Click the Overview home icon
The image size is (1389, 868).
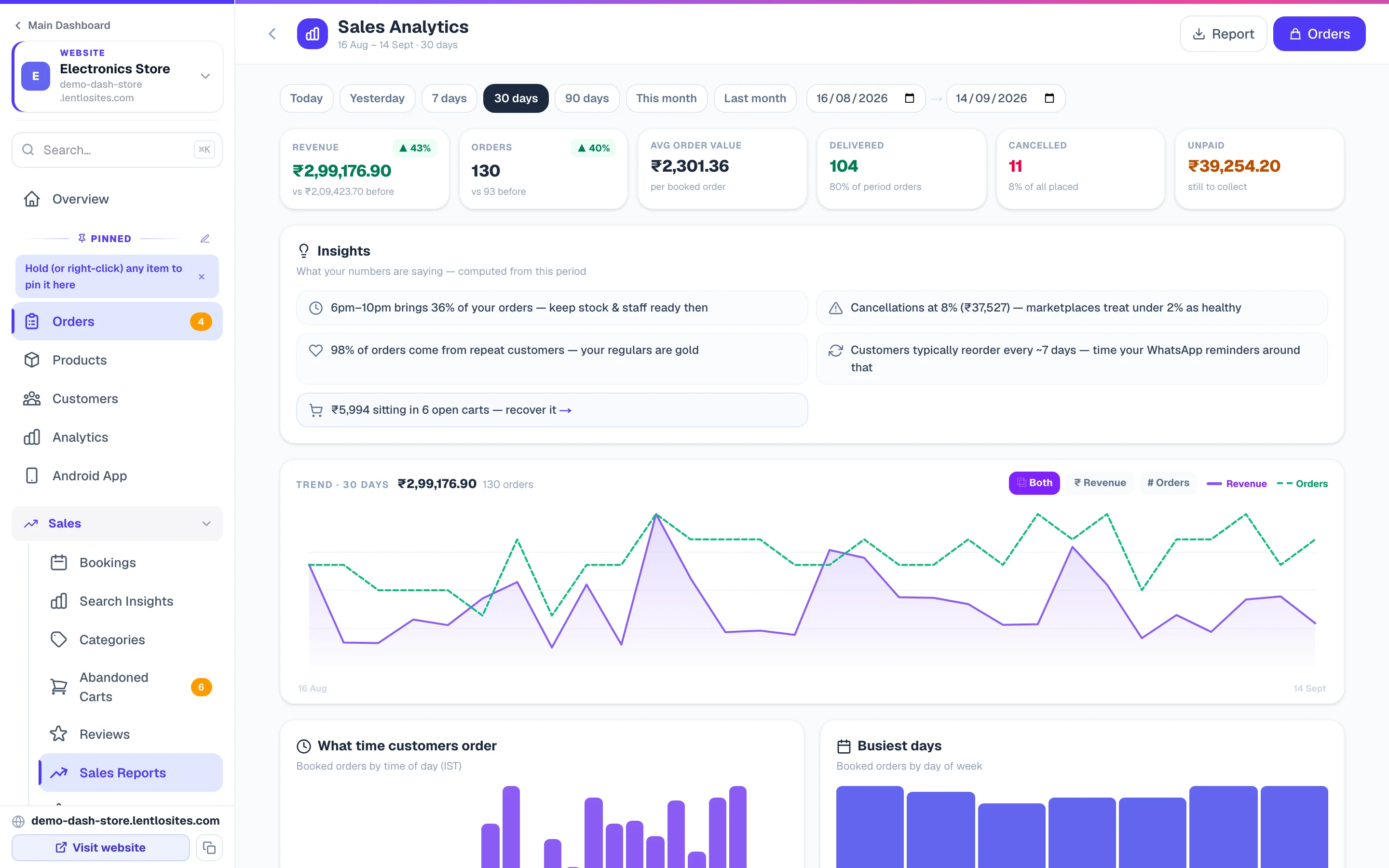pos(32,199)
